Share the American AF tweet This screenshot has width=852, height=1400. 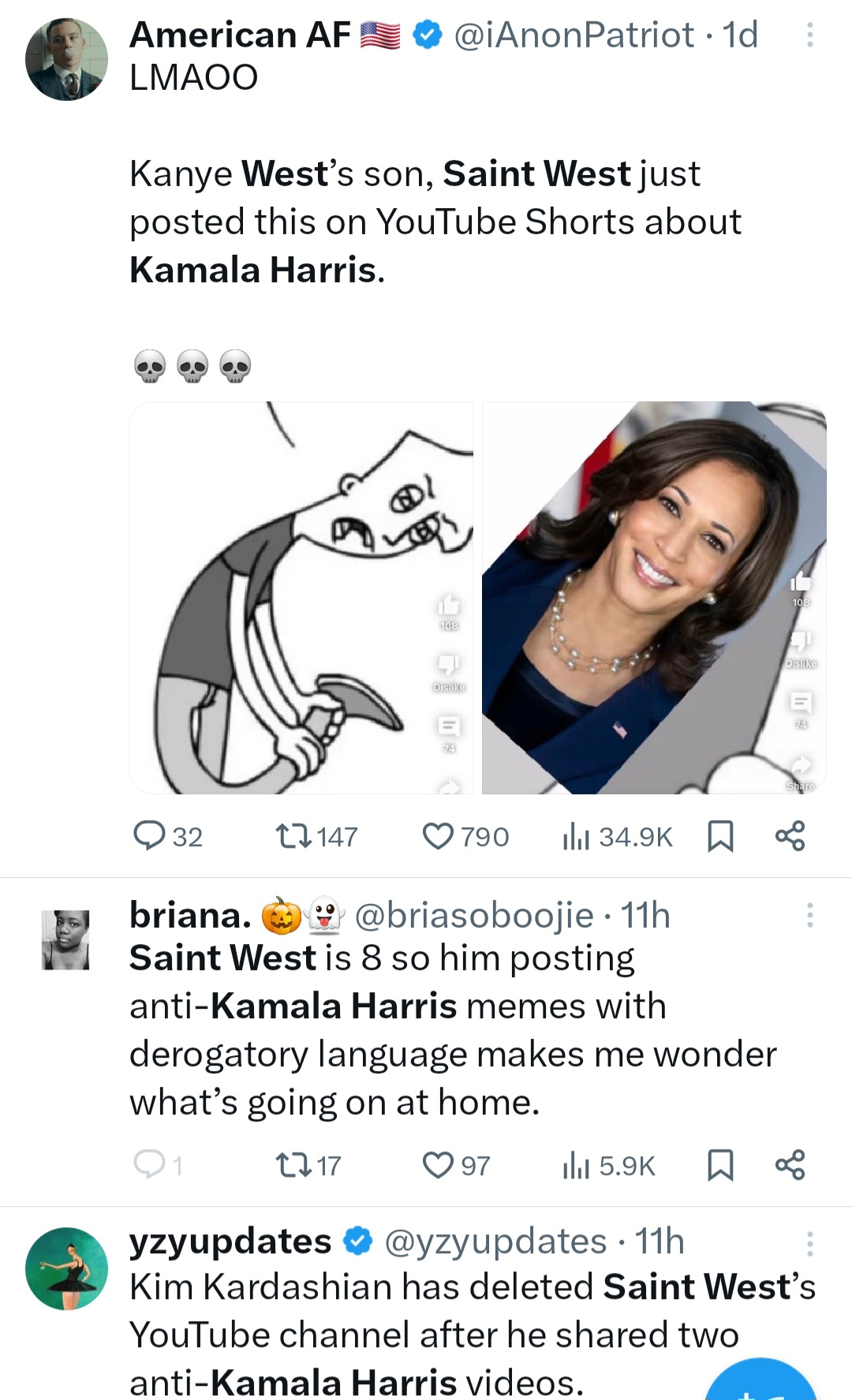(790, 836)
